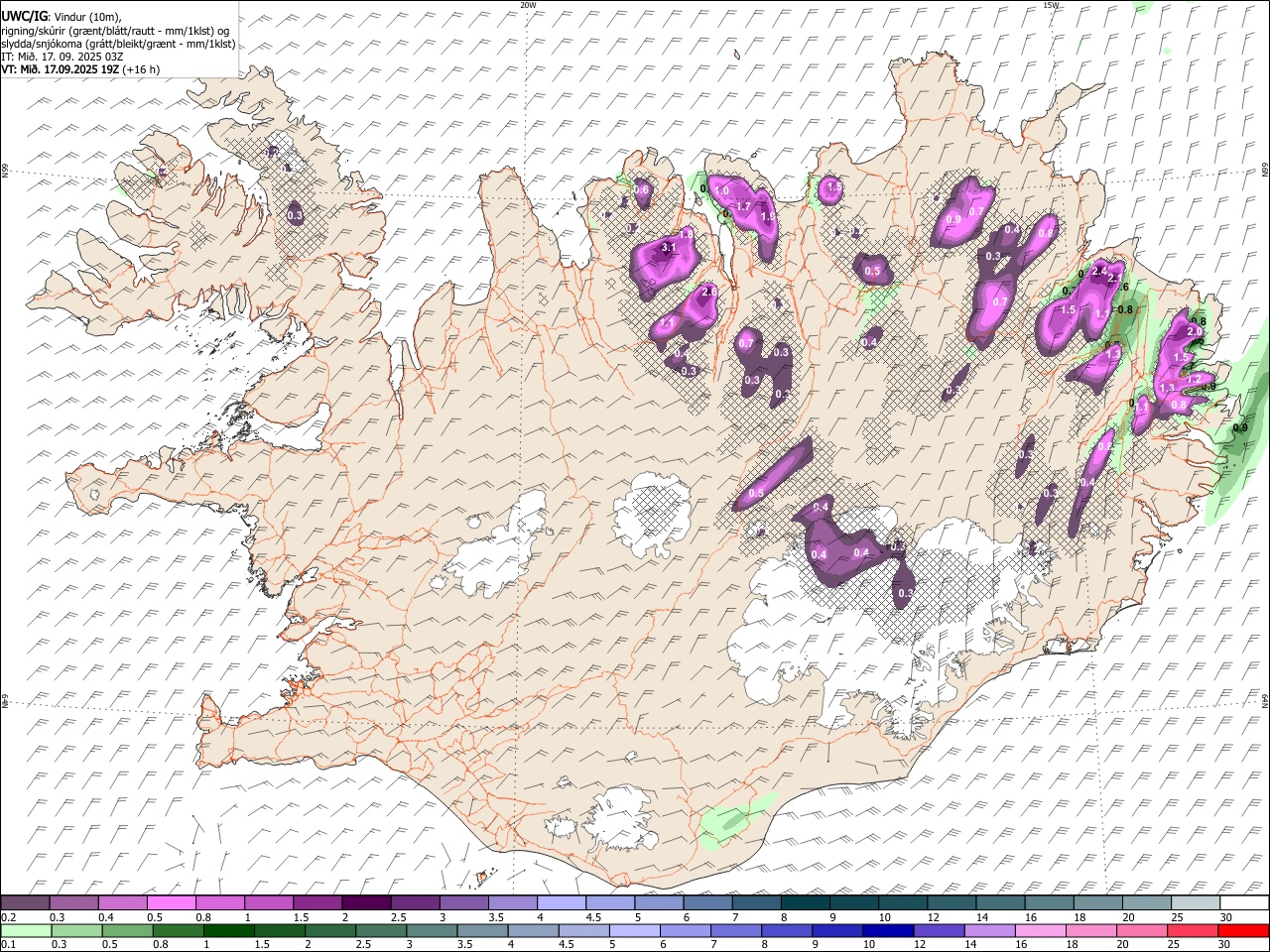
Task: Click the dark teal swatch between 8 and 9, upper scale
Action: coord(805,903)
